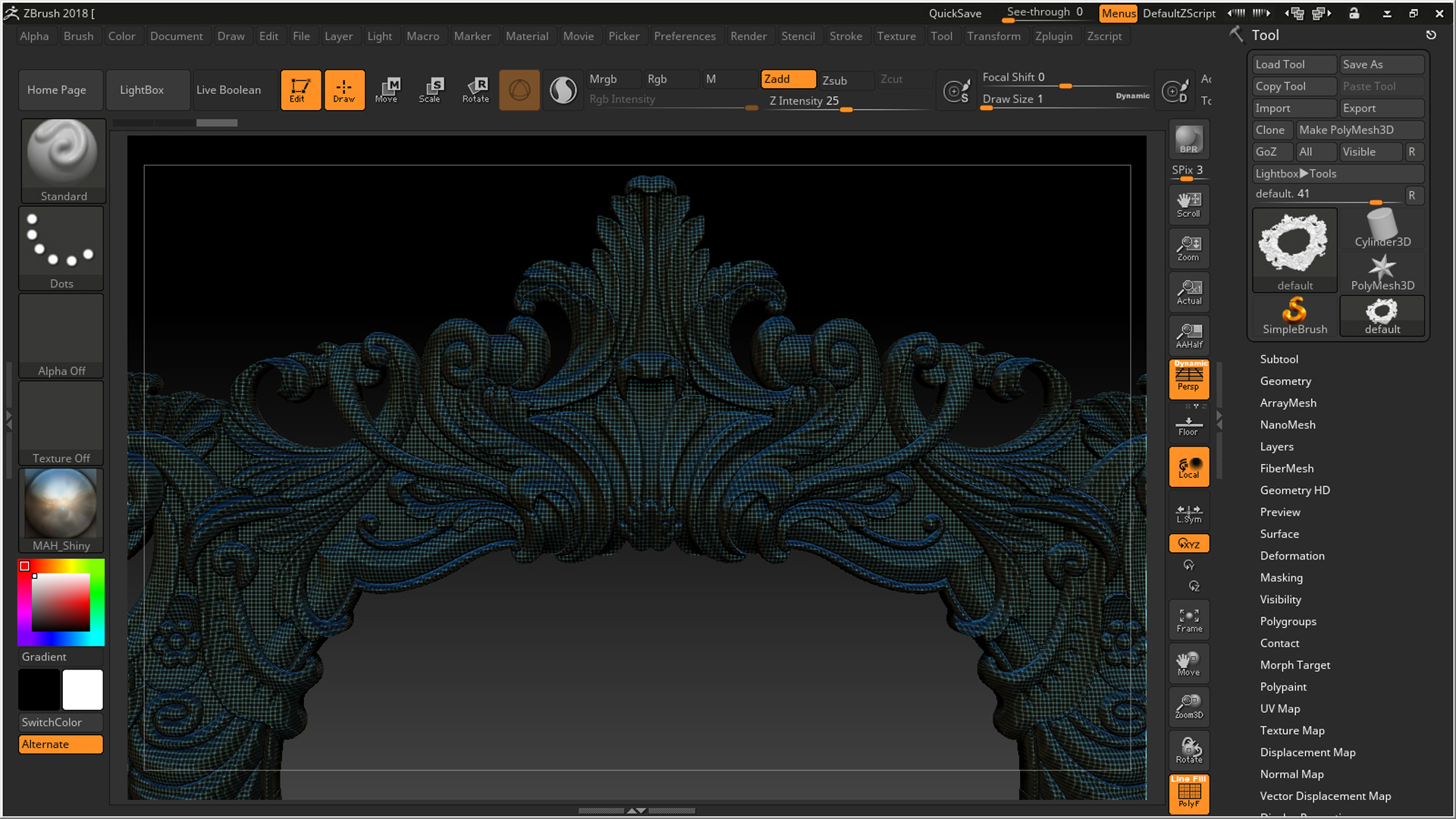Expand the Geometry subpalette

pos(1285,381)
